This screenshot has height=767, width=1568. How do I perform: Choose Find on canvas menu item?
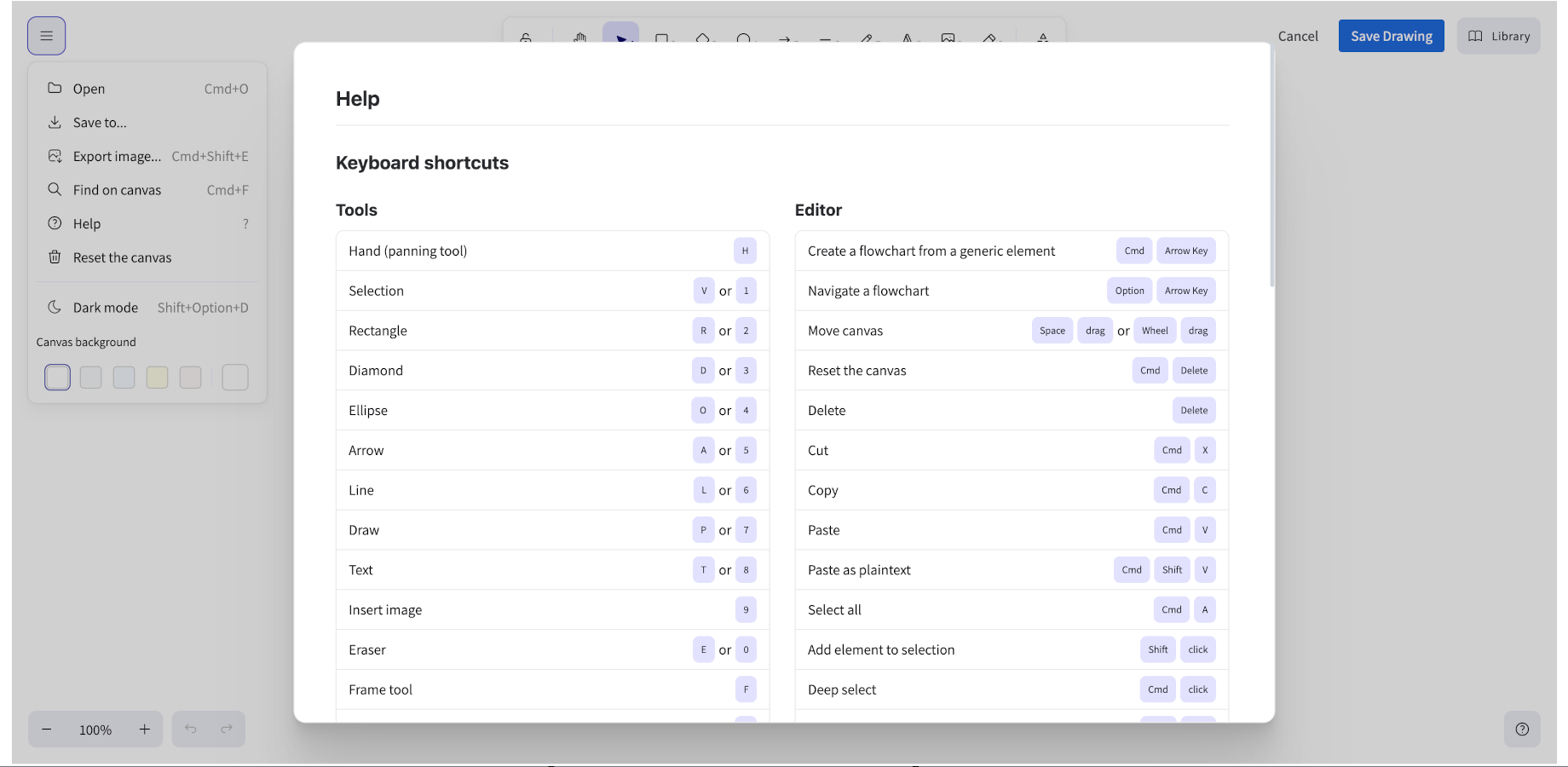coord(147,190)
